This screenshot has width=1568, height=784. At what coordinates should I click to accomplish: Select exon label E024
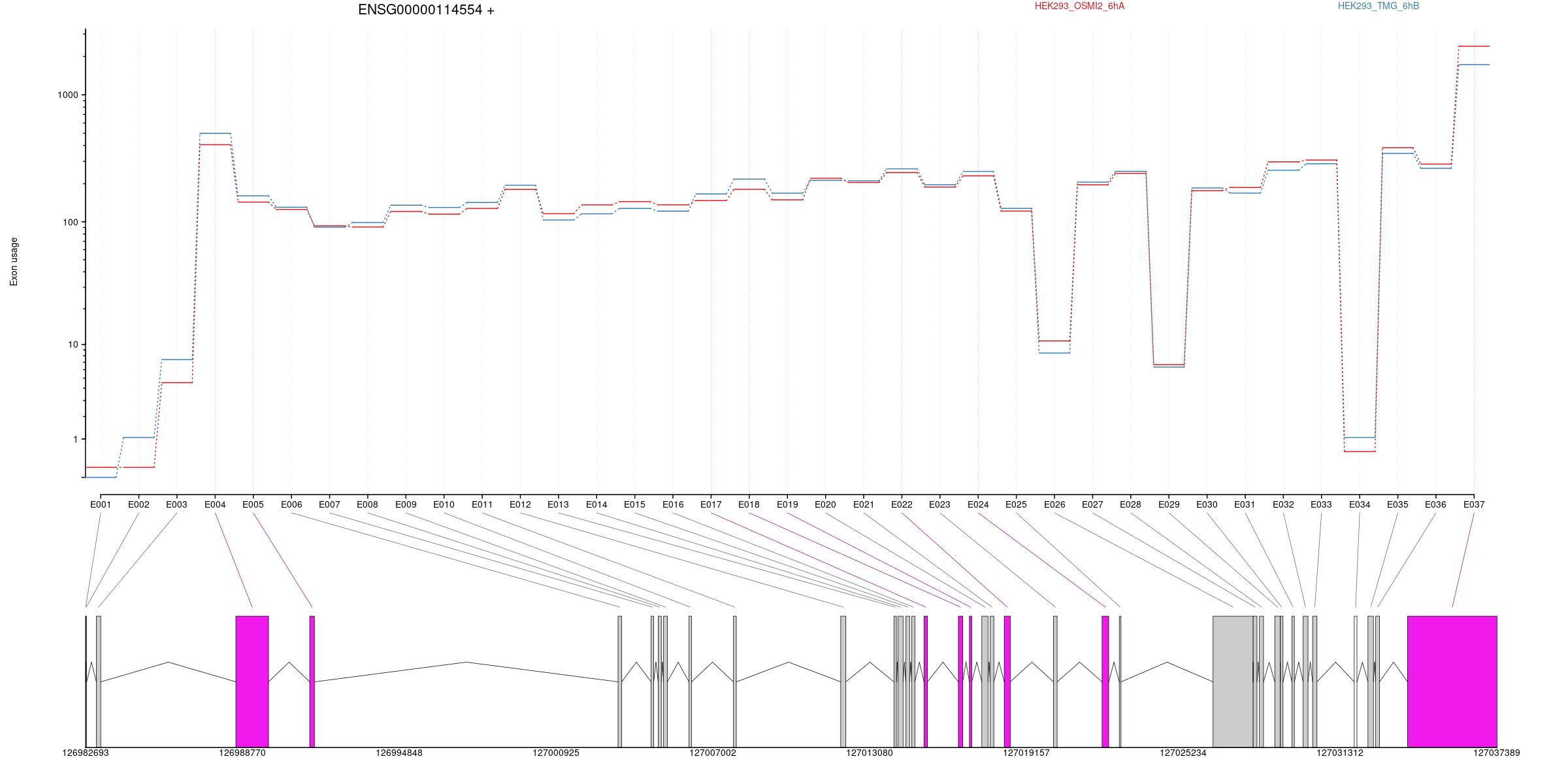978,504
